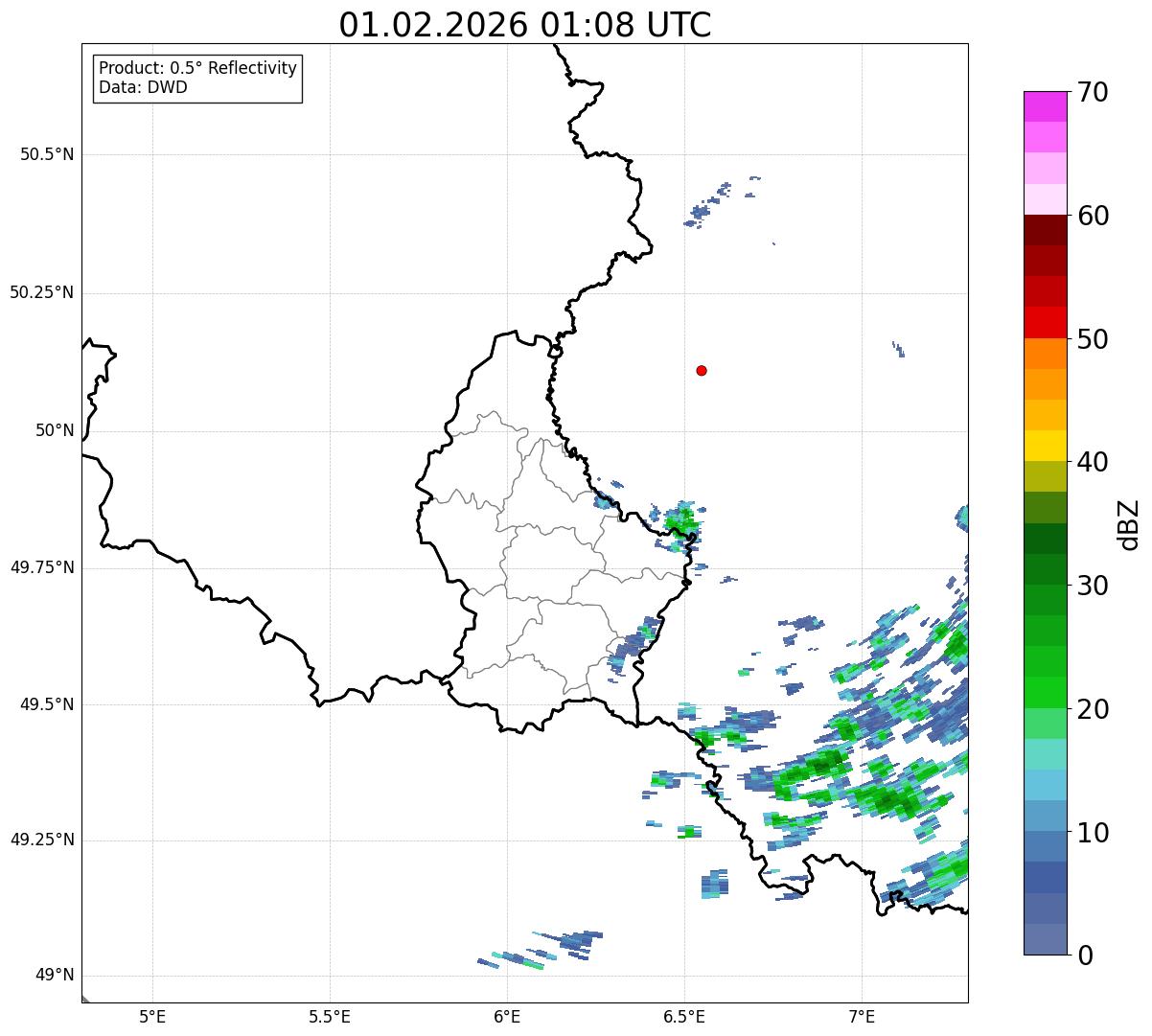Click the 7°E longitude label
This screenshot has width=1152, height=1036.
coord(862,1016)
